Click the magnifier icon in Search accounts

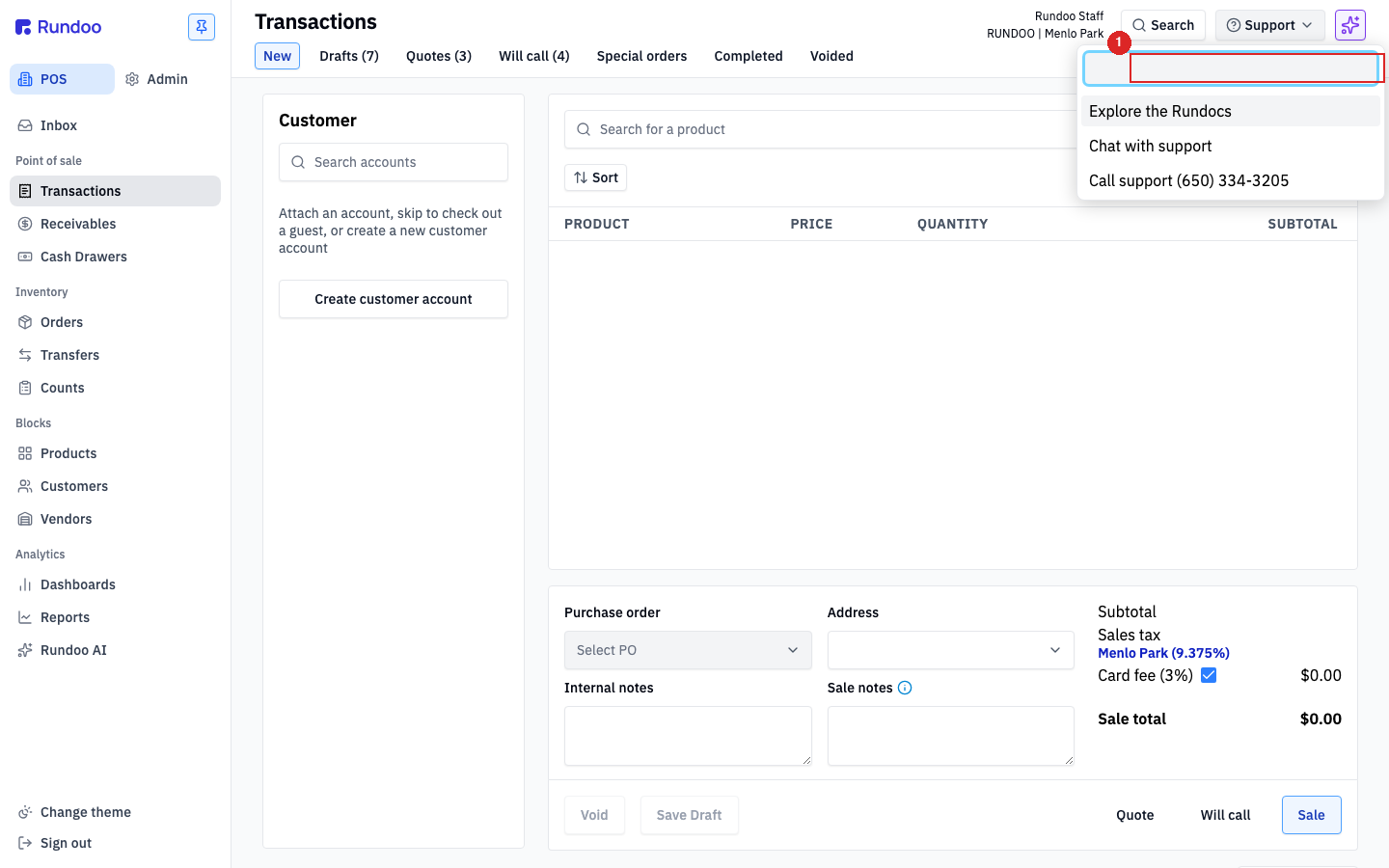[x=298, y=162]
